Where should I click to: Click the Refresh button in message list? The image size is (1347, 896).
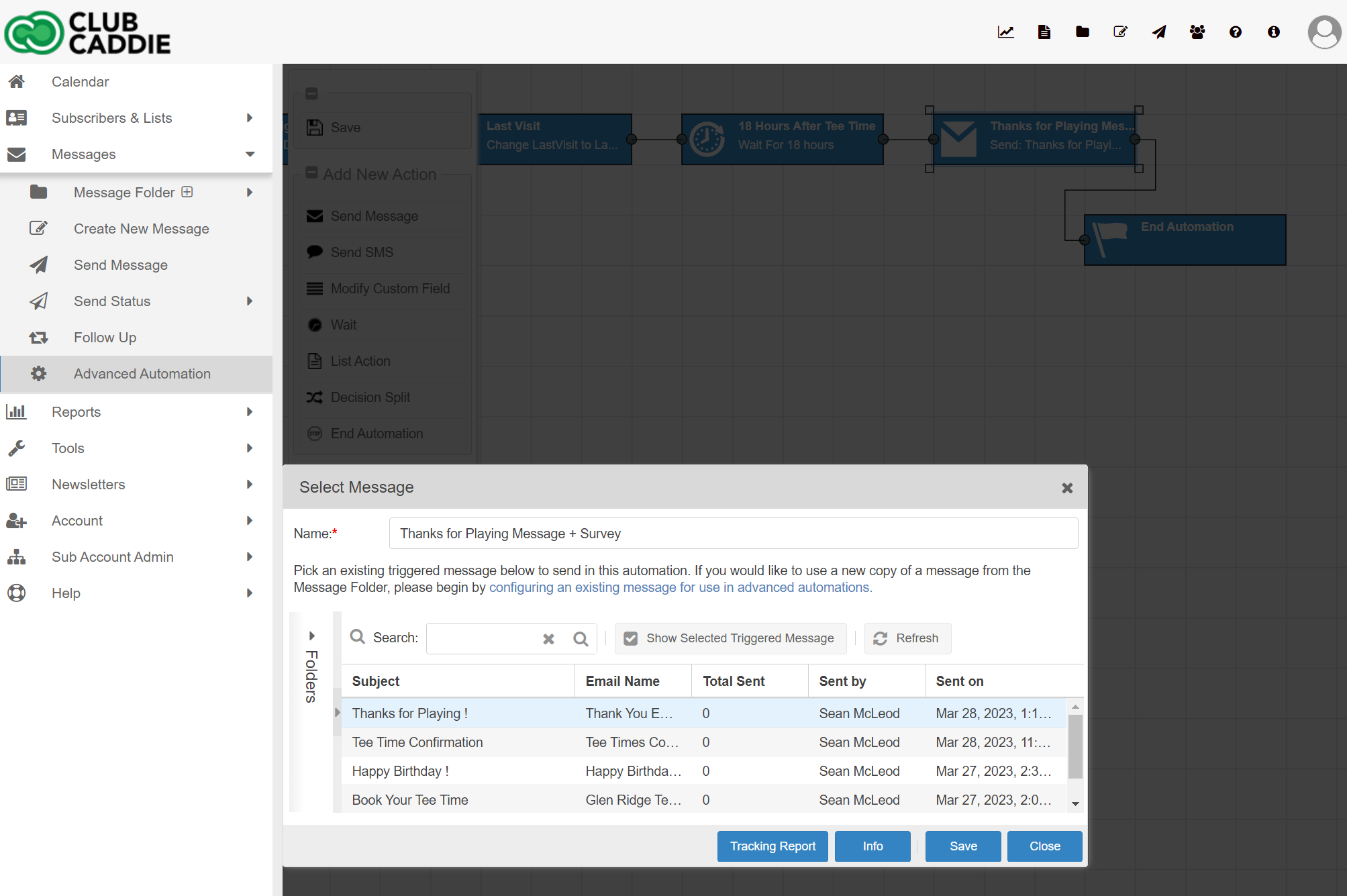[907, 638]
